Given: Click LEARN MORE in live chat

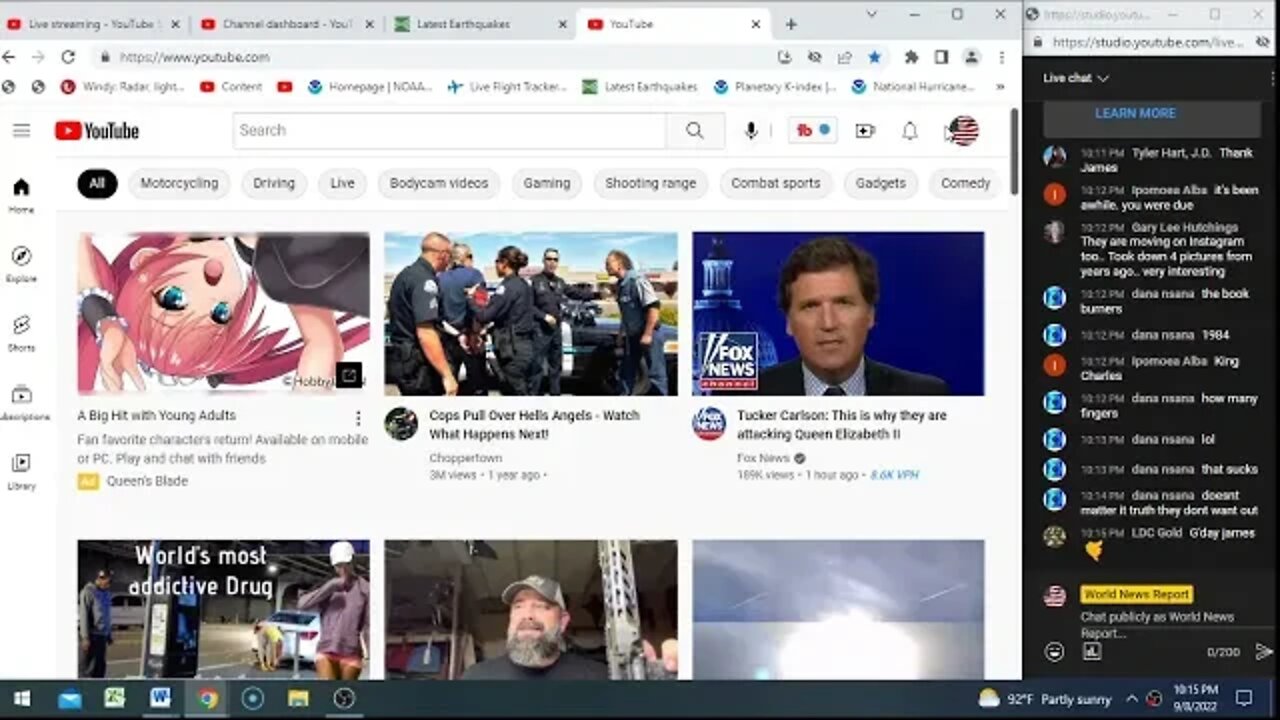Looking at the screenshot, I should [x=1135, y=113].
